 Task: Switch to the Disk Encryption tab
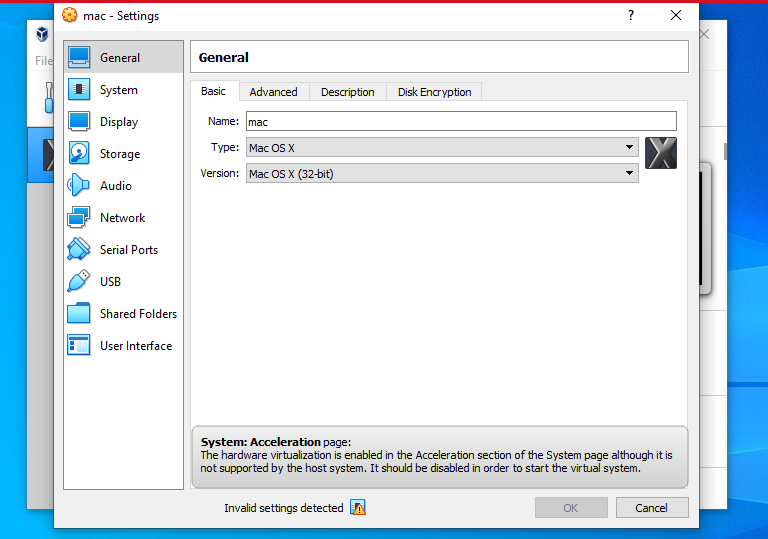point(434,92)
